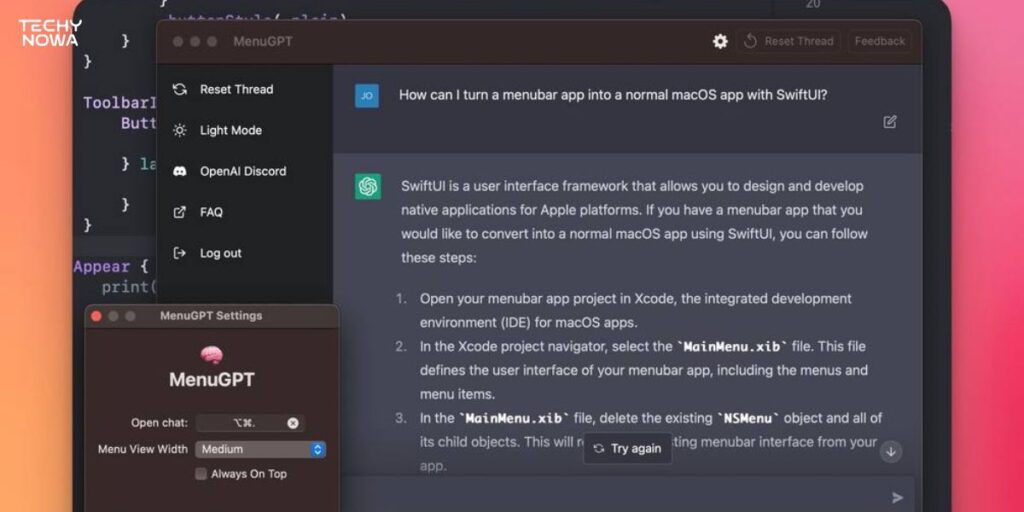Close the MenuGPT Settings window
Viewport: 1024px width, 512px height.
tap(96, 316)
